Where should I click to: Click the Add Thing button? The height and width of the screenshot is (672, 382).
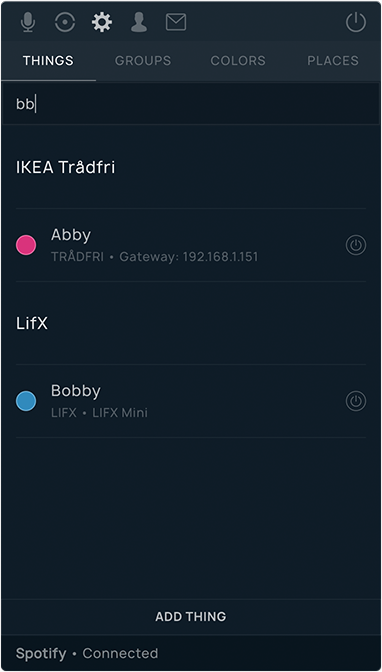pos(191,617)
